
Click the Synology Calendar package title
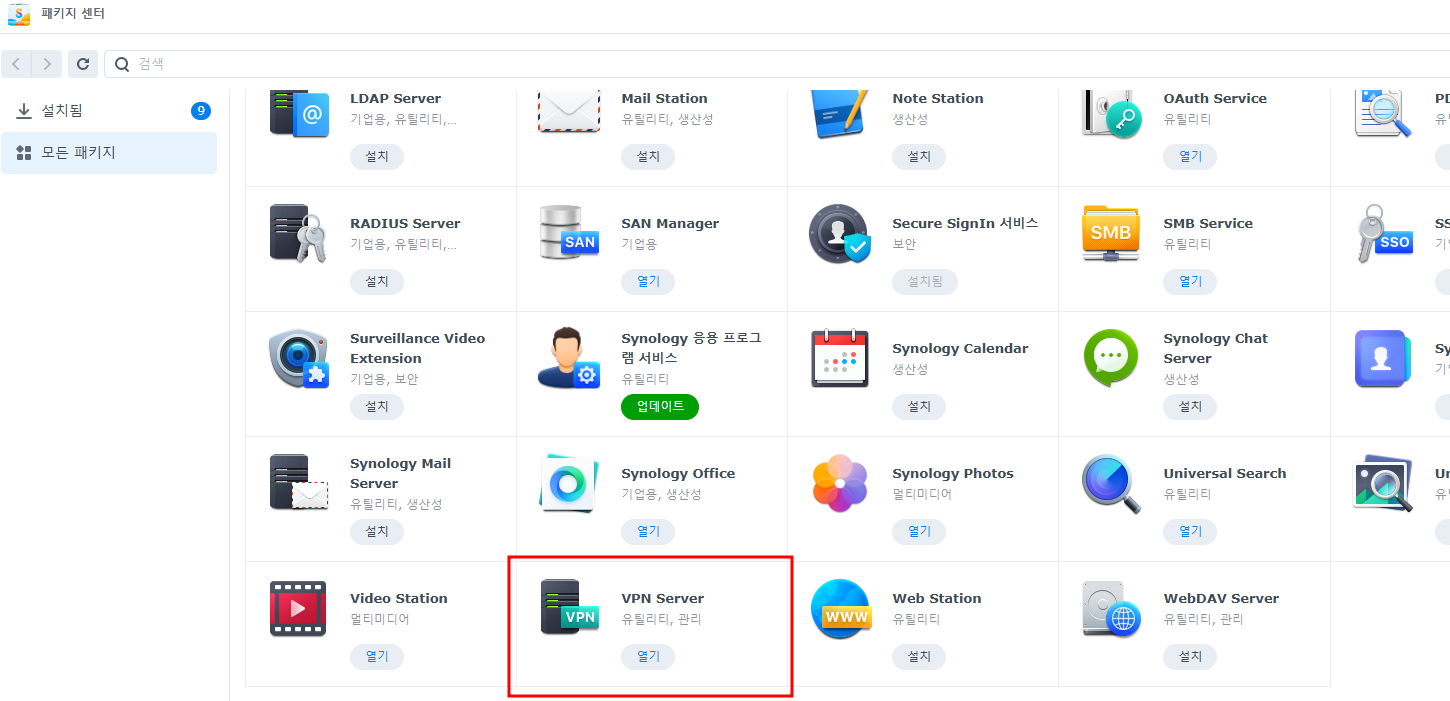[x=960, y=349]
